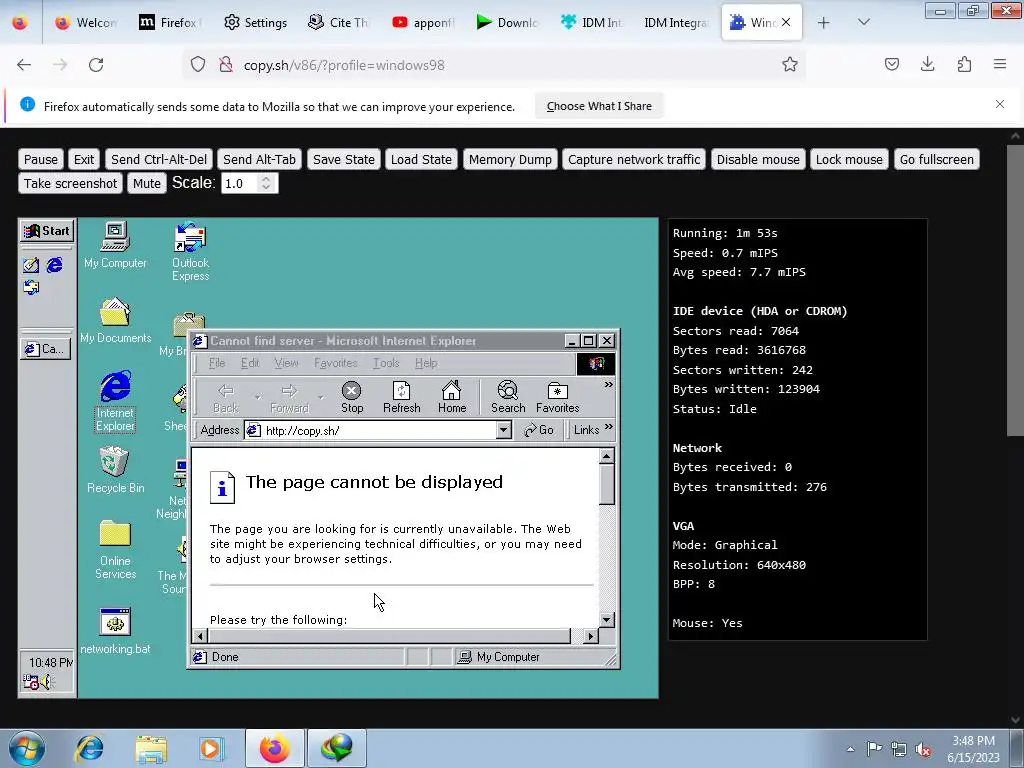This screenshot has width=1024, height=768.
Task: Switch to the Cite Th tab
Action: 339,22
